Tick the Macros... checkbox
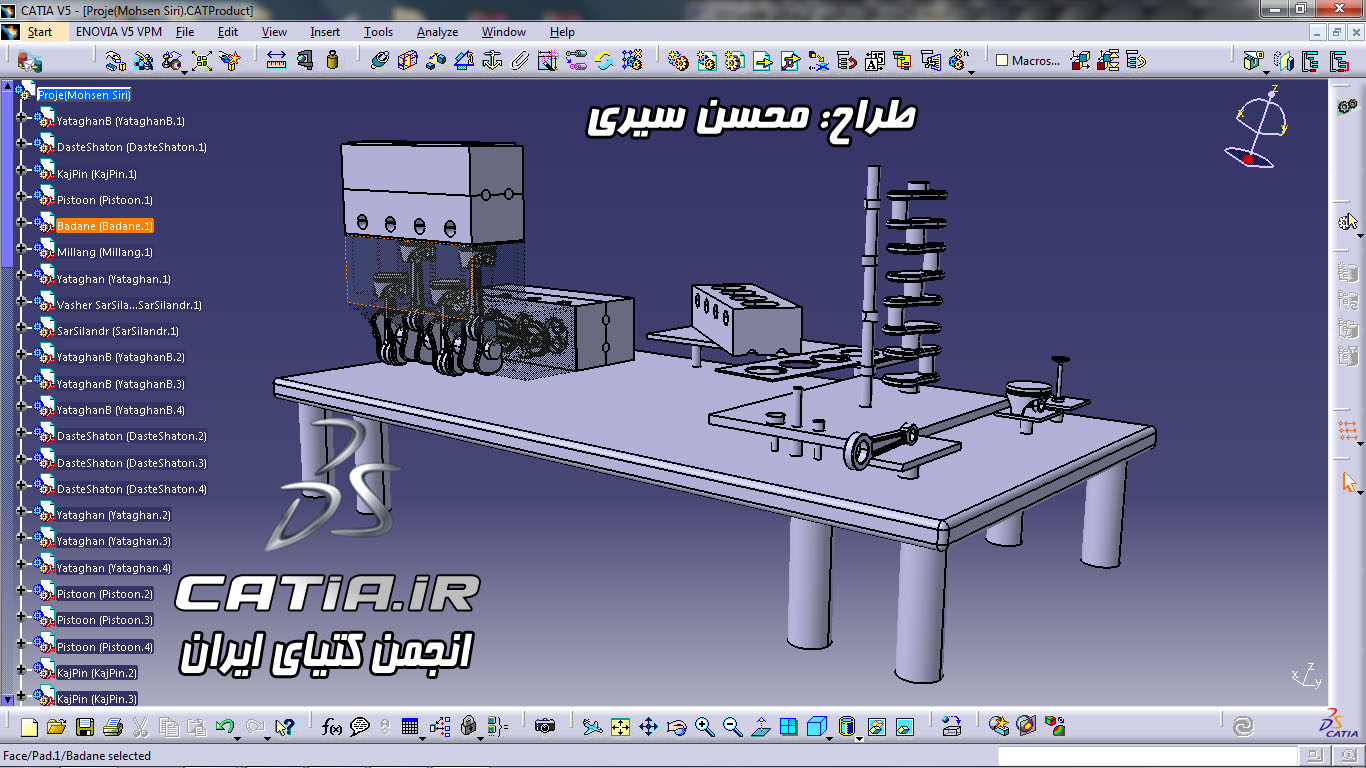Image resolution: width=1366 pixels, height=768 pixels. [1002, 61]
